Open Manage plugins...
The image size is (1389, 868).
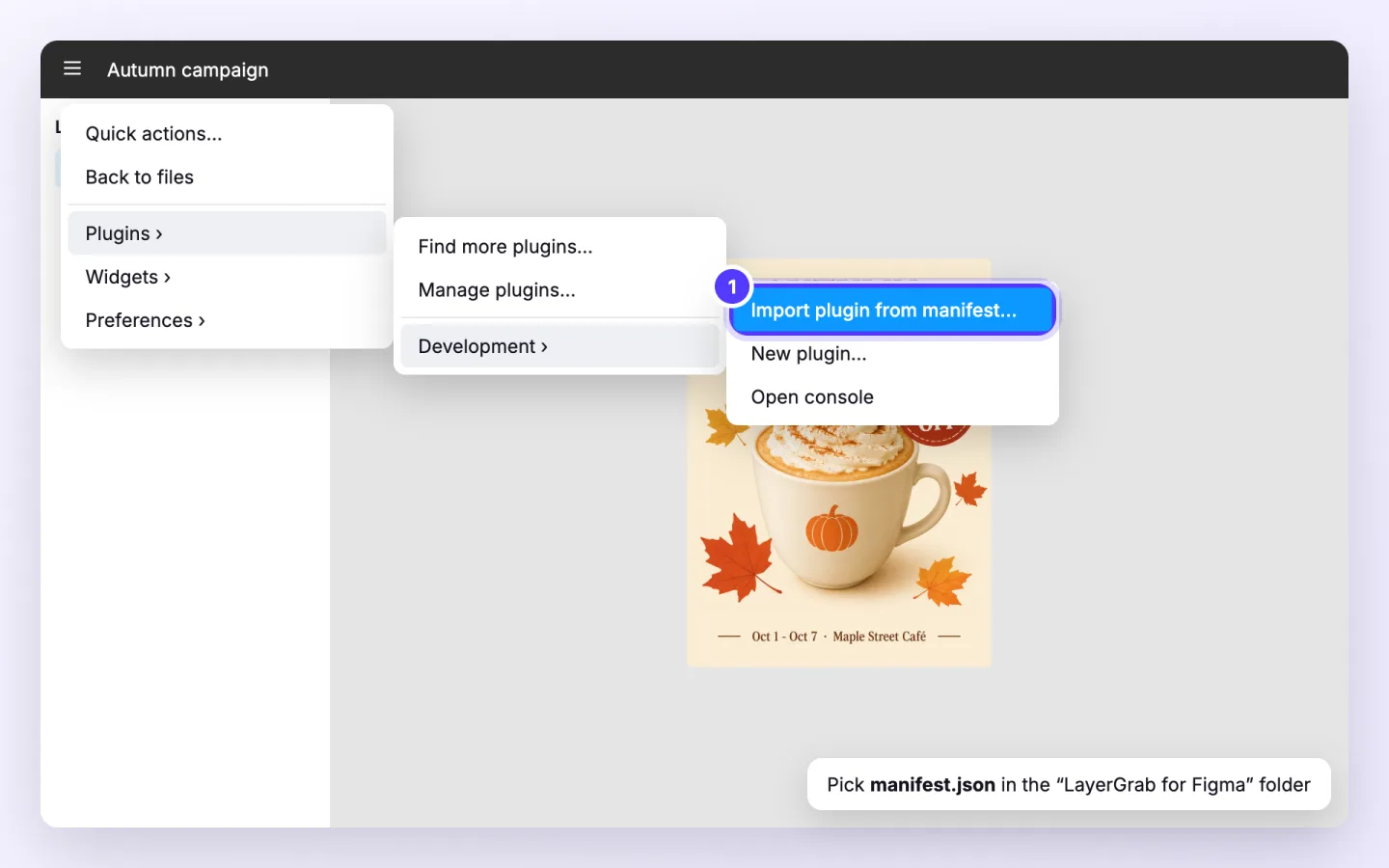559,290
